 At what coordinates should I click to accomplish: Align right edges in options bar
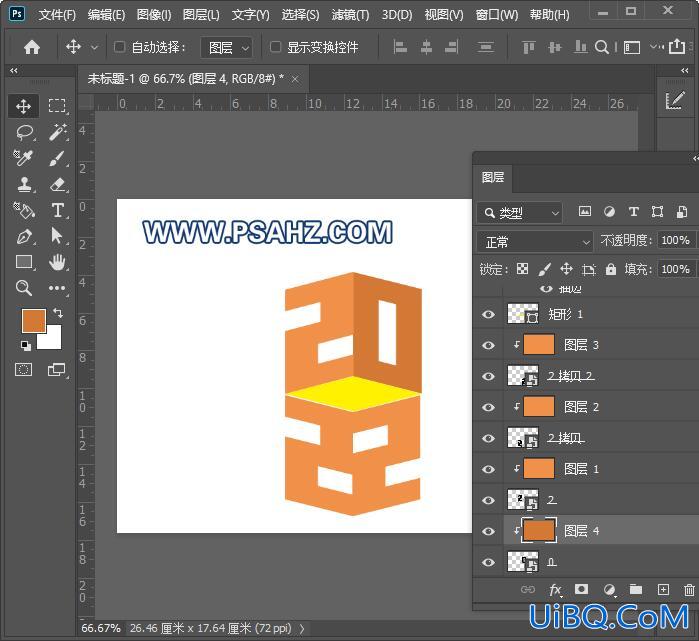452,47
